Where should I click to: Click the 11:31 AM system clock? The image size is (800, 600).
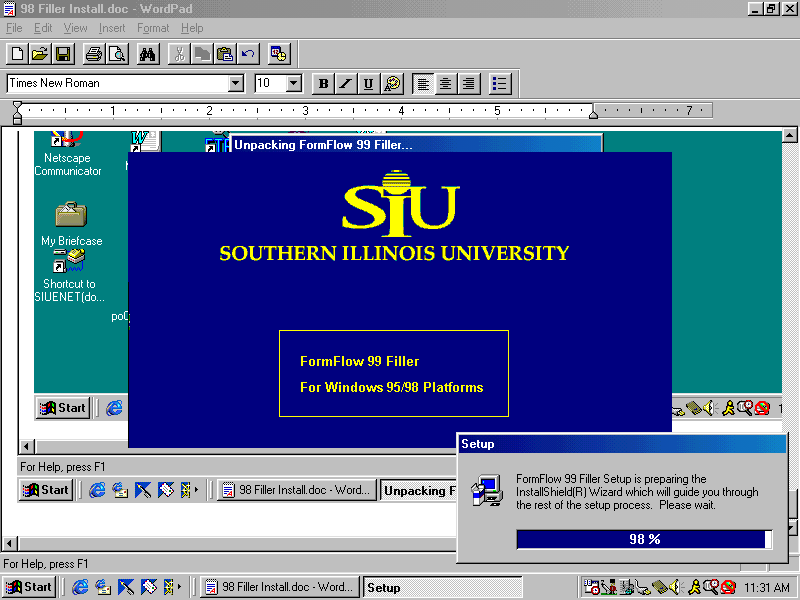(x=767, y=588)
